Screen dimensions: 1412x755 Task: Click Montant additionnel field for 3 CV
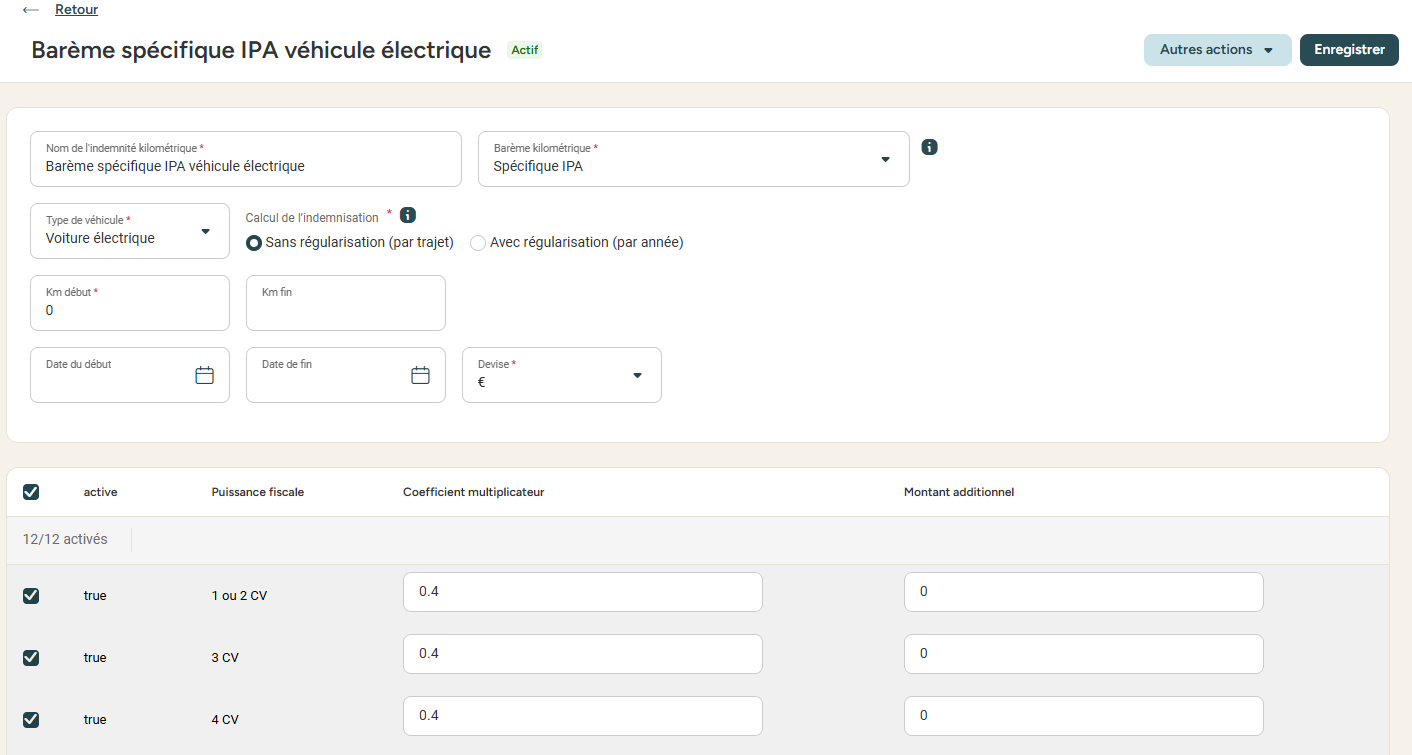[x=1083, y=654]
